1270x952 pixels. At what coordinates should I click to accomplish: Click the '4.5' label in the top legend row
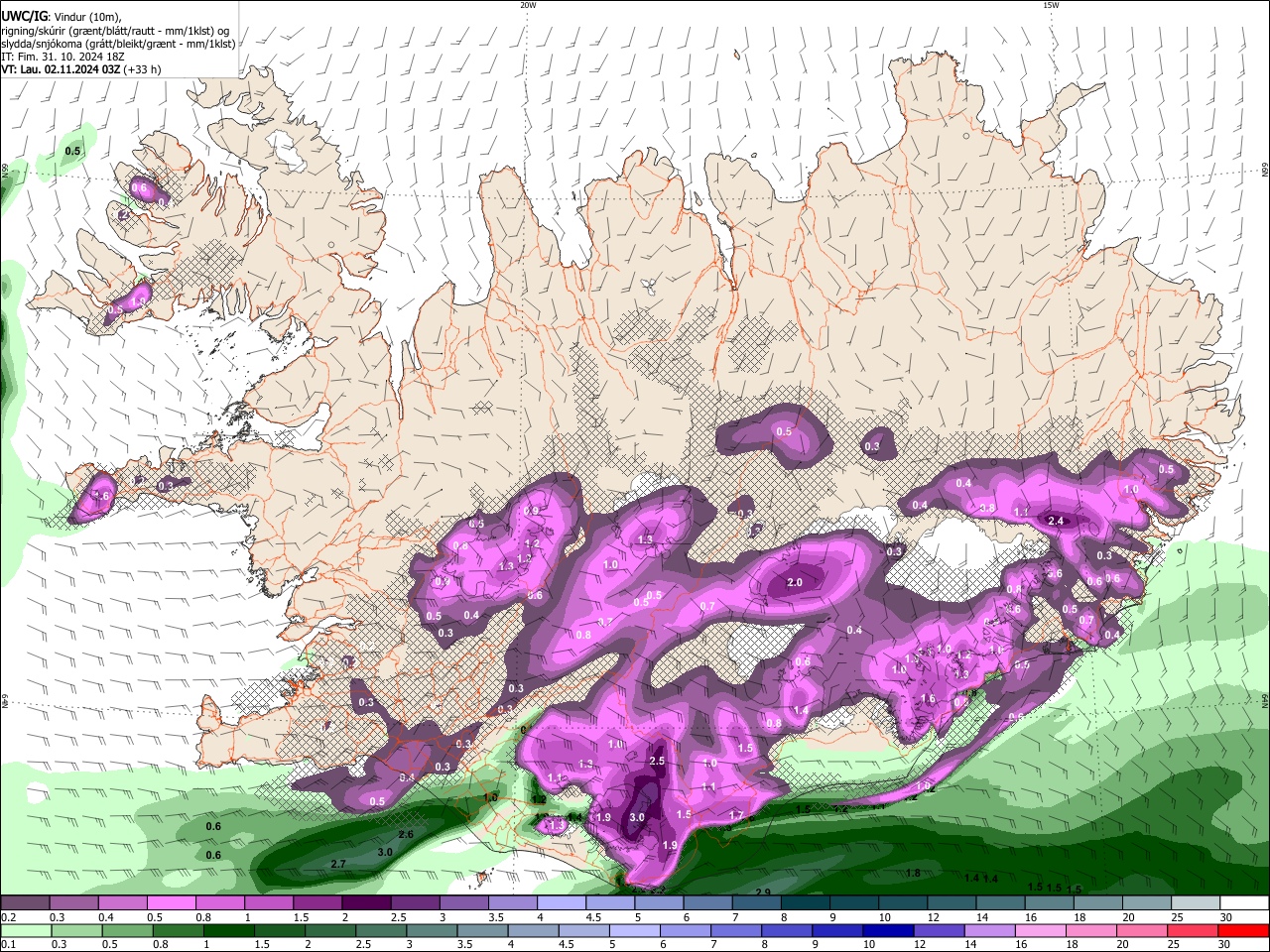click(x=592, y=917)
